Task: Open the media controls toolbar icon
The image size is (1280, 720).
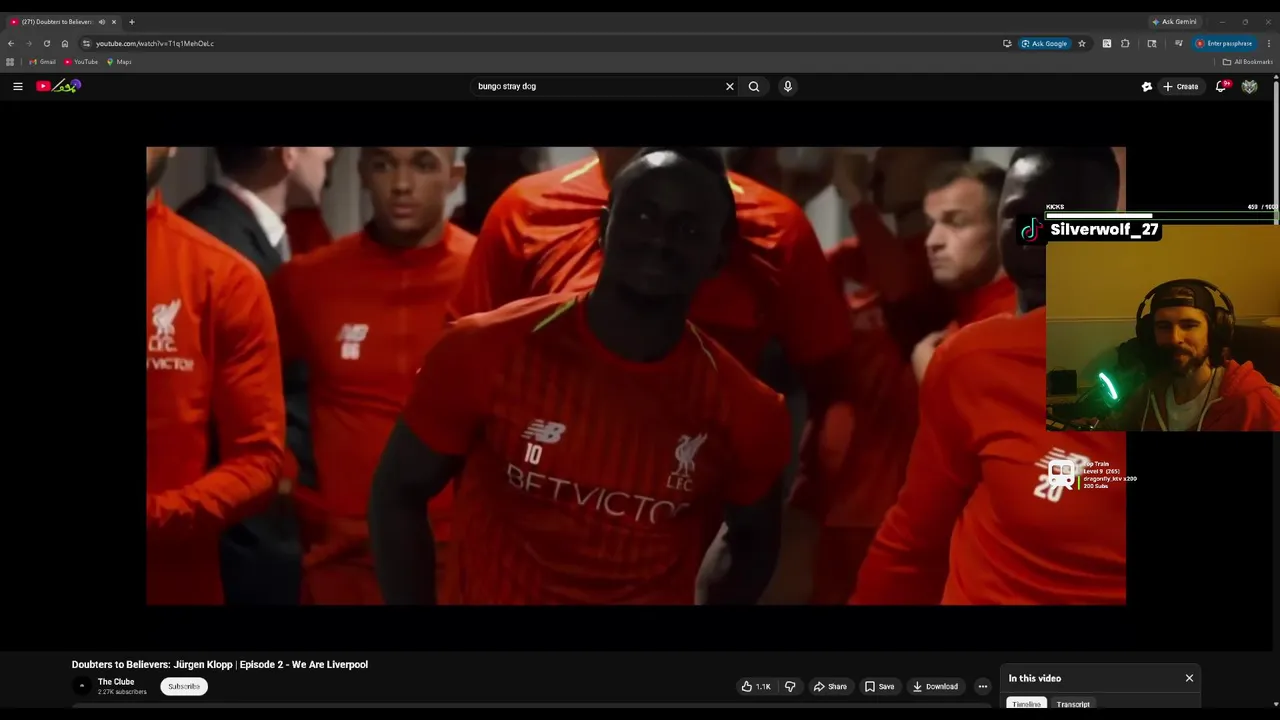Action: point(1179,43)
